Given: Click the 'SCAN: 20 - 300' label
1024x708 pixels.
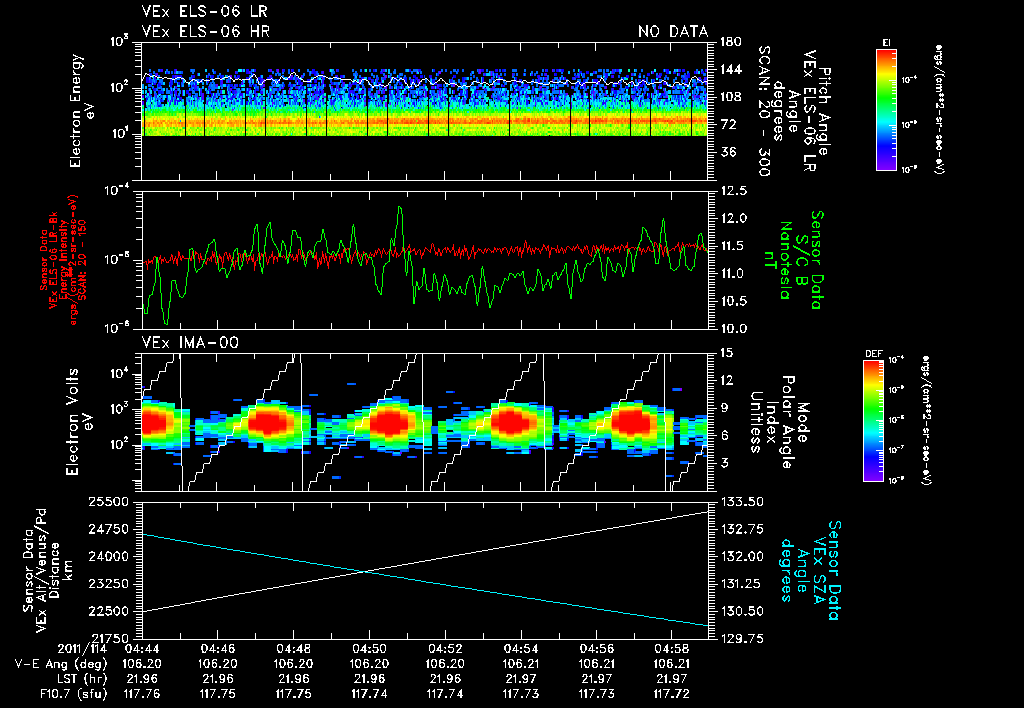Looking at the screenshot, I should pos(763,111).
